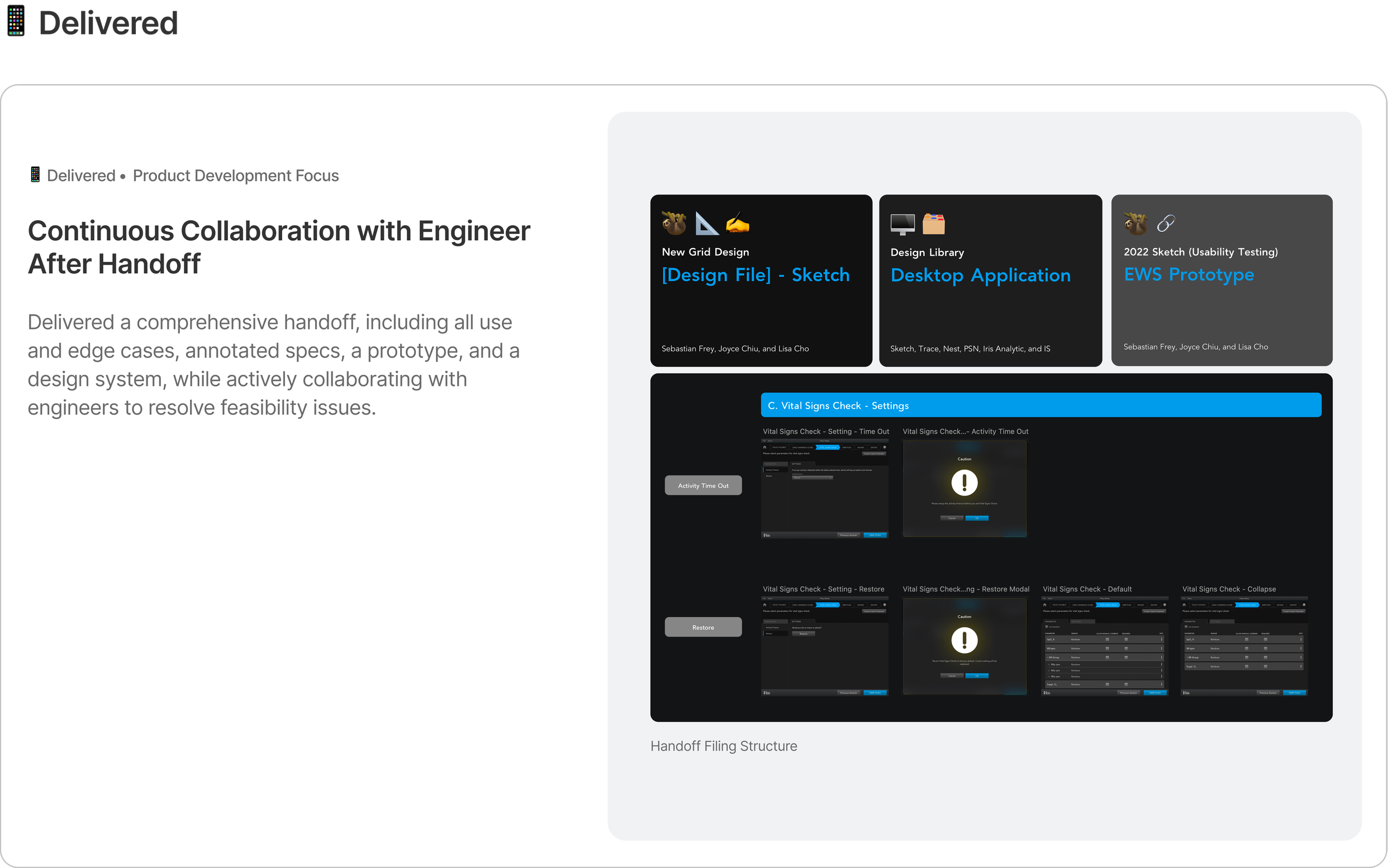Open the Setting - Time Out thumbnail
This screenshot has height=868, width=1397.
point(825,489)
